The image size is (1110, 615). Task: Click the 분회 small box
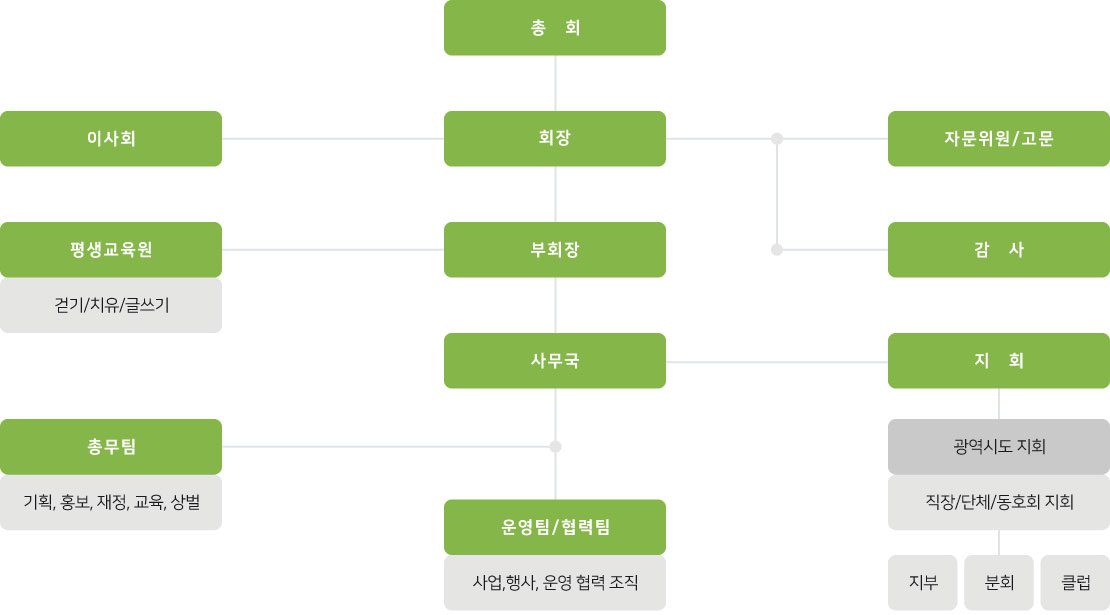[999, 582]
